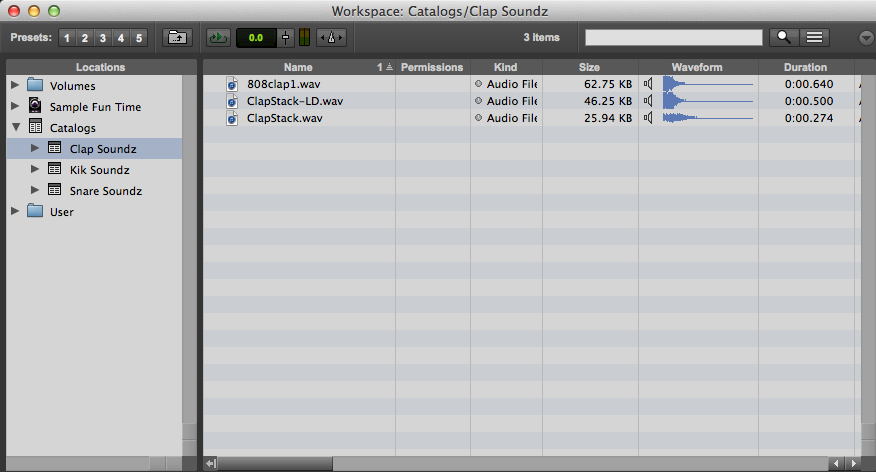Click the 808clap1.wav file icon
Screen dimensions: 876x472
(232, 84)
